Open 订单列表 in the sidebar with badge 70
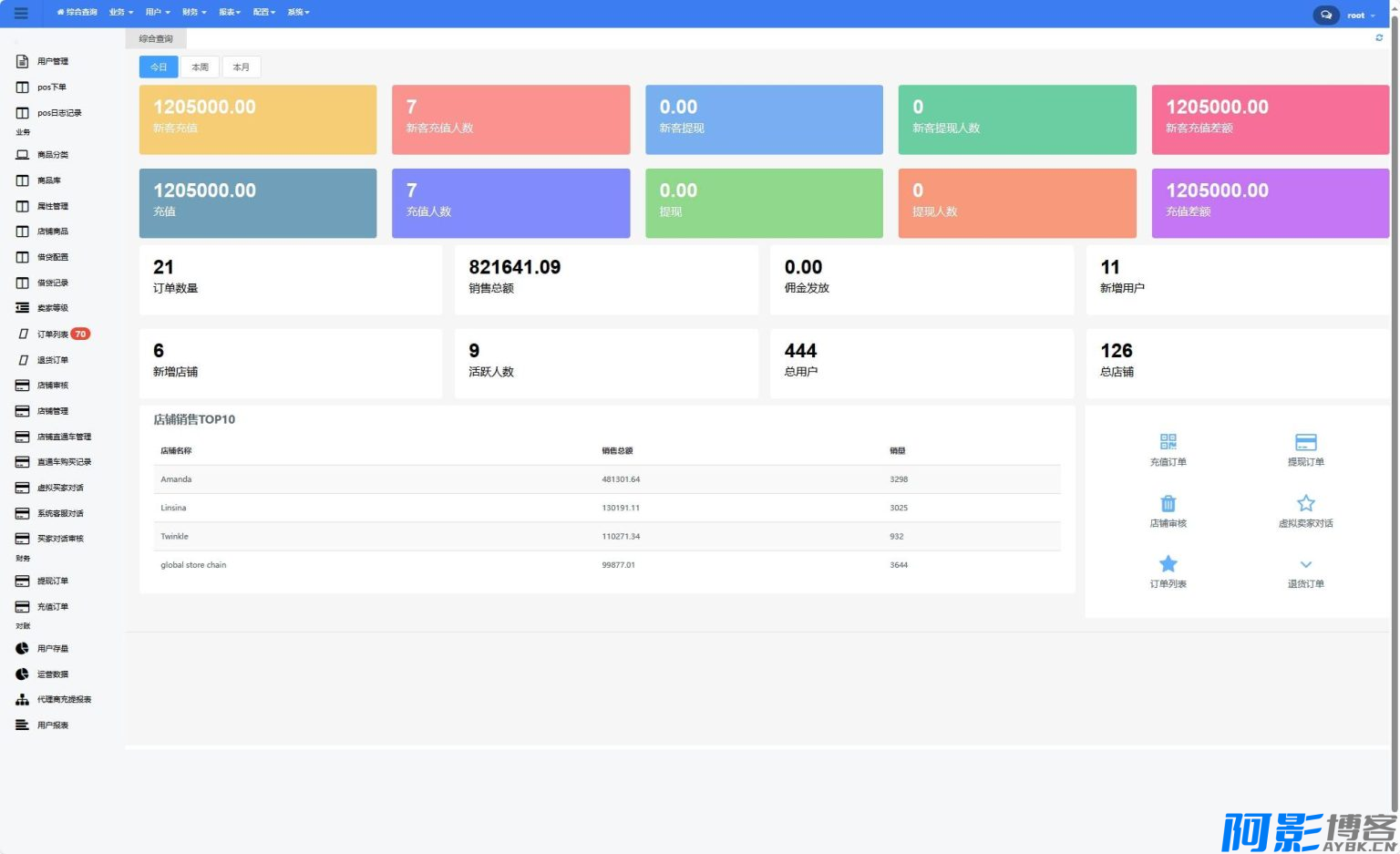This screenshot has width=1400, height=854. click(52, 334)
